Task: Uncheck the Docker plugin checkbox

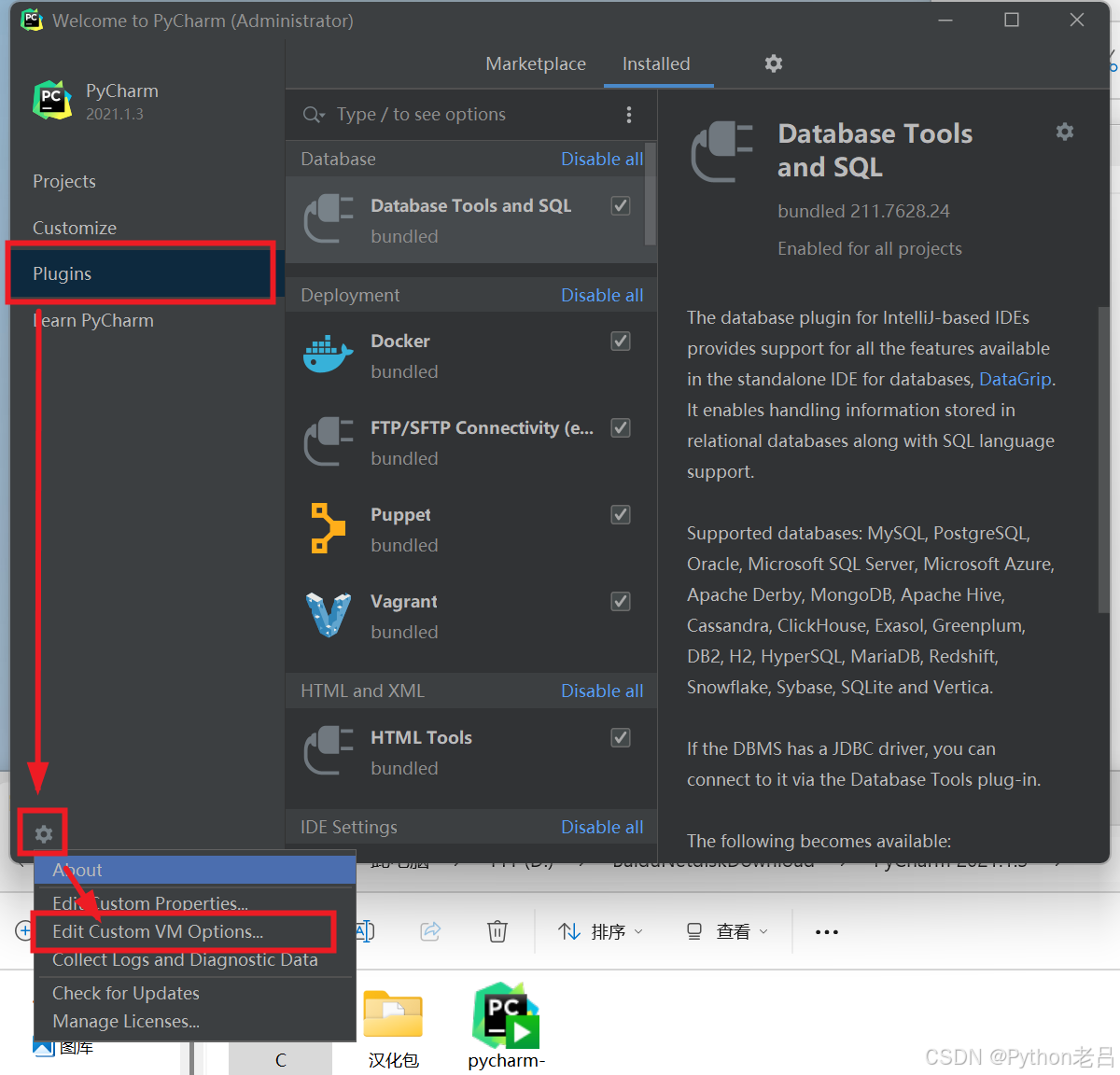Action: coord(621,341)
